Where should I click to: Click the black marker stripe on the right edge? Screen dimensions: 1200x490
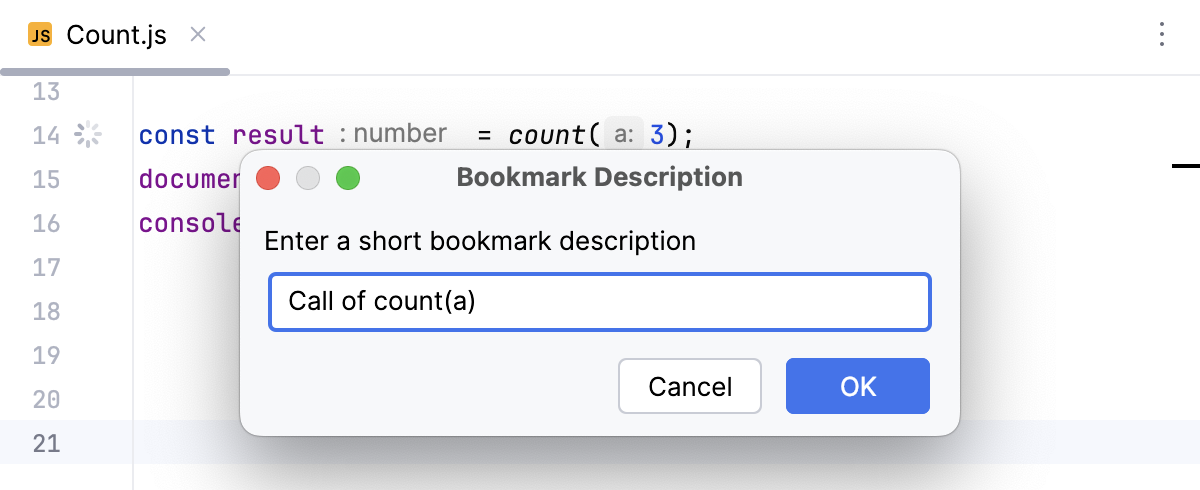click(1185, 164)
